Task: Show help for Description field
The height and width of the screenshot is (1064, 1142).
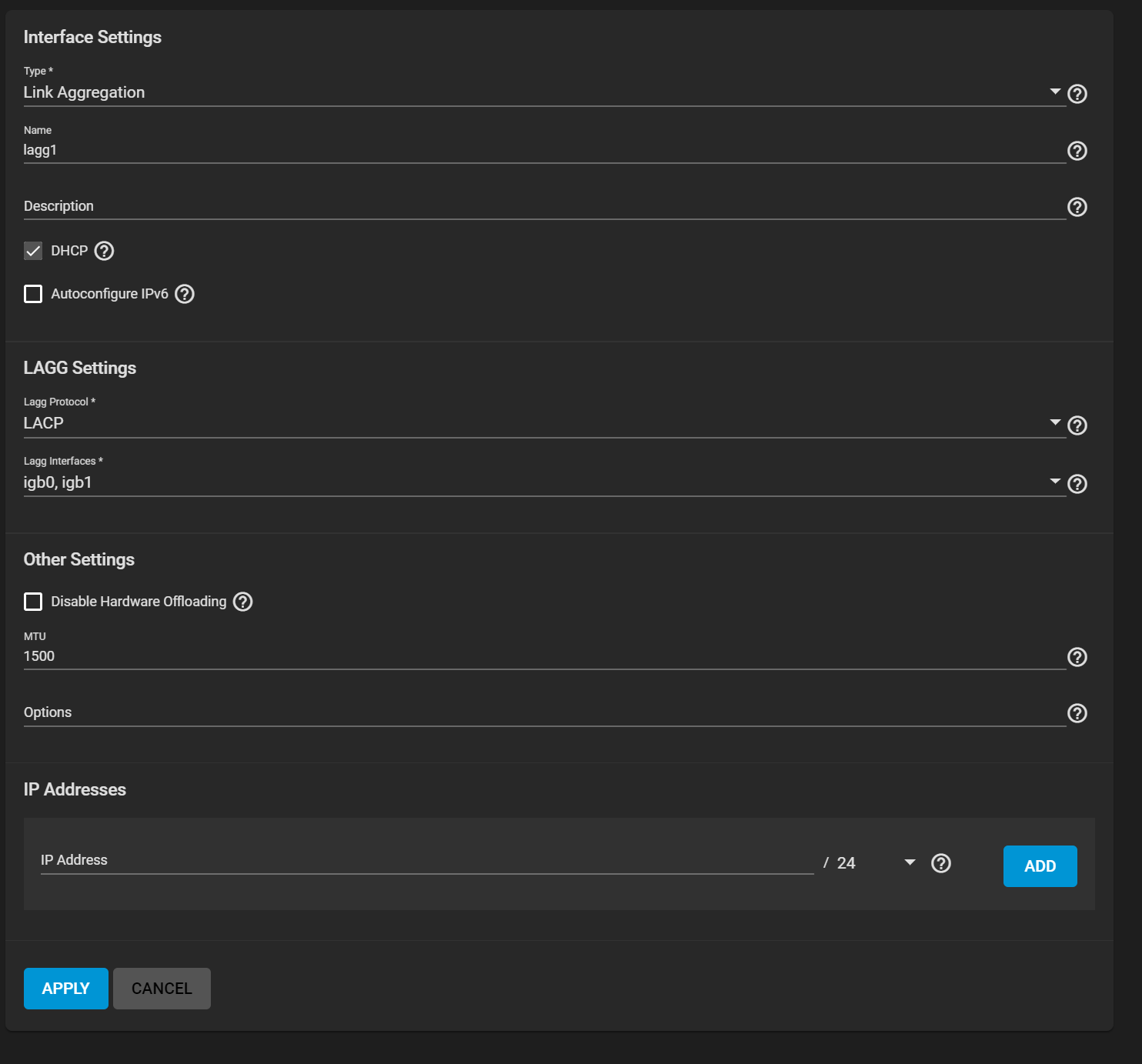Action: pos(1077,207)
